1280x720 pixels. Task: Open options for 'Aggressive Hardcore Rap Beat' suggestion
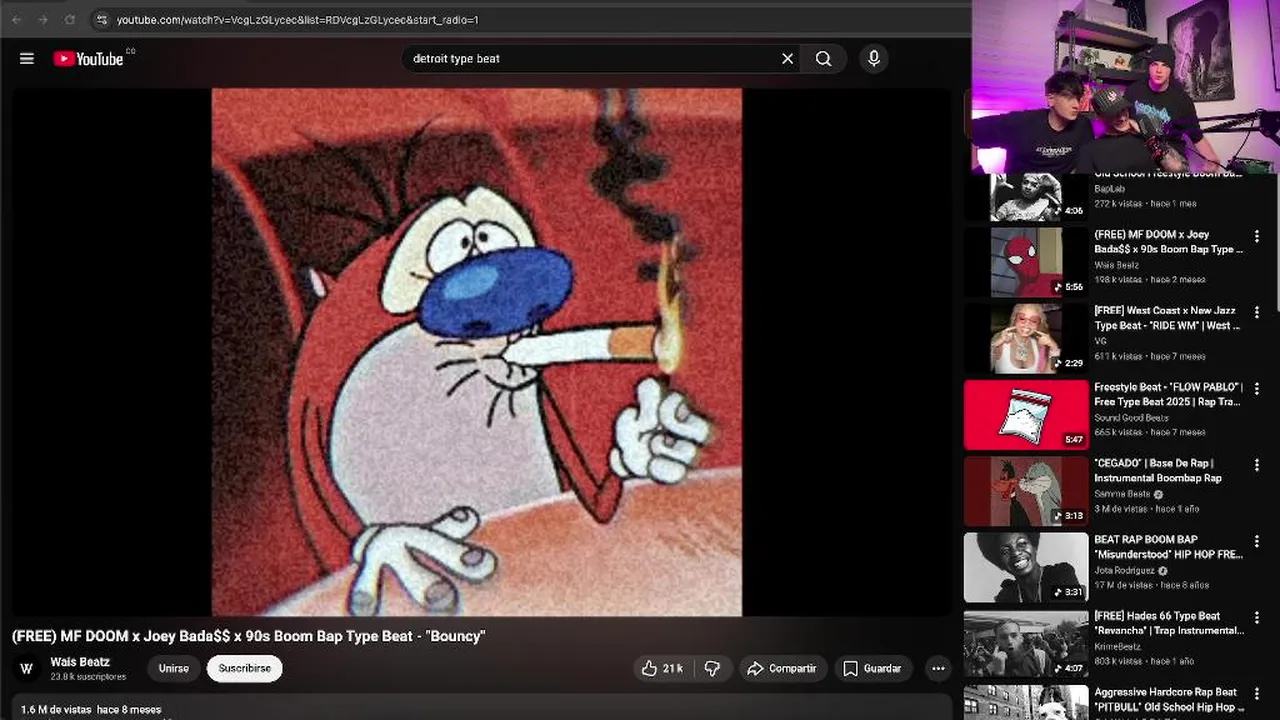tap(1257, 693)
